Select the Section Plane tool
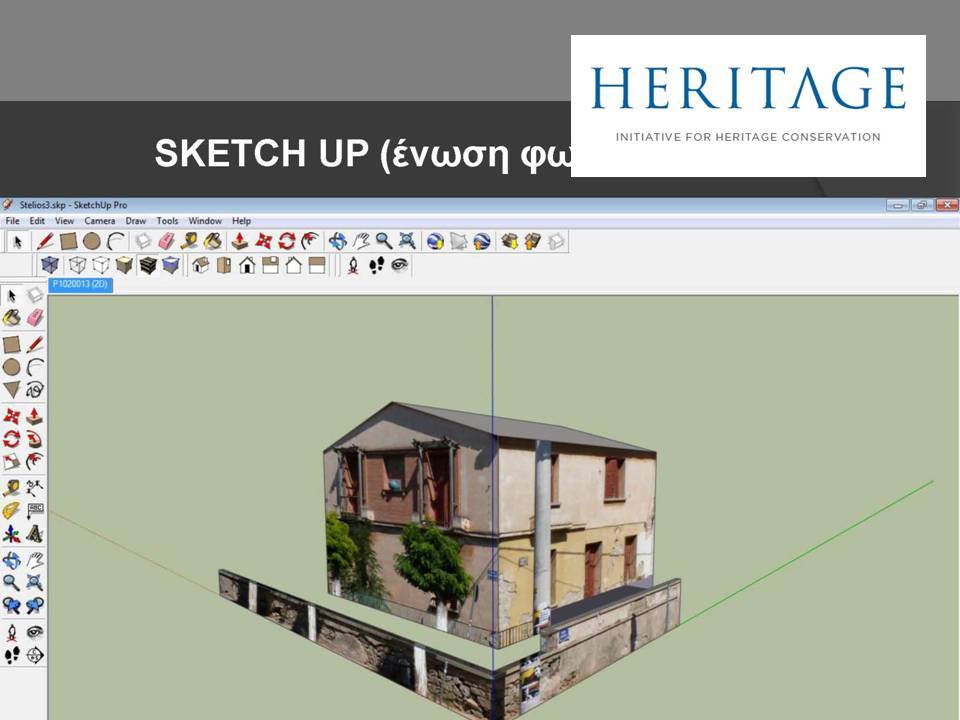 pyautogui.click(x=35, y=655)
